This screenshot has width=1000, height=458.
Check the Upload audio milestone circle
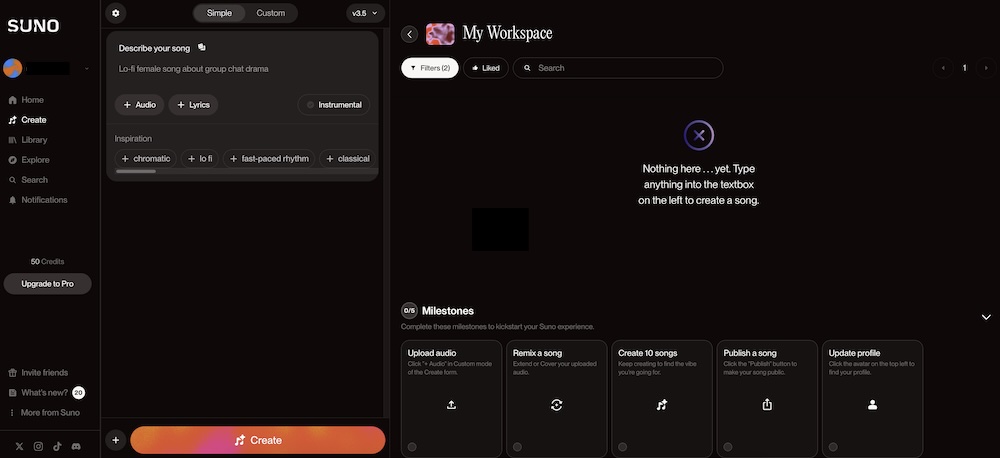[412, 447]
